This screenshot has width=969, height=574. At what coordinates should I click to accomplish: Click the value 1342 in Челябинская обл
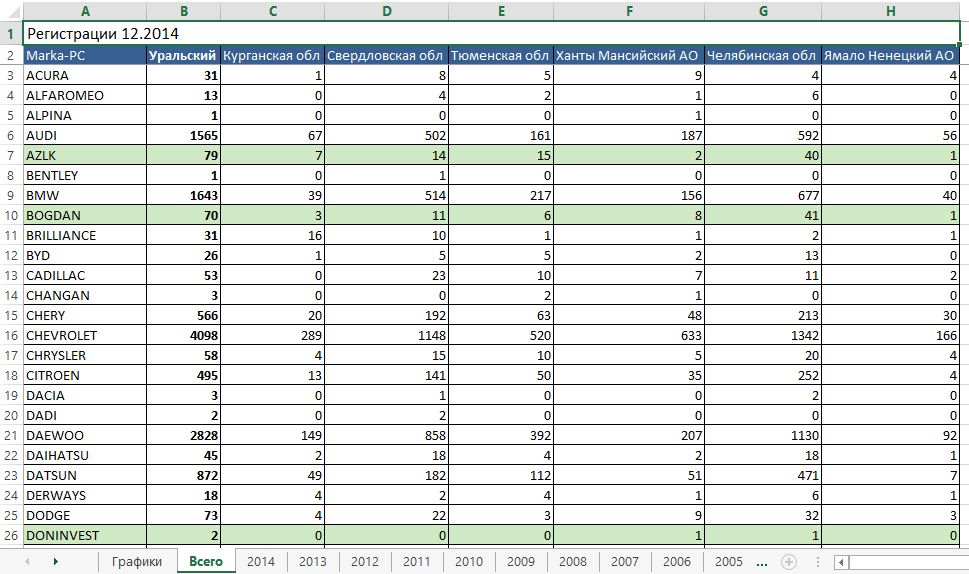pyautogui.click(x=763, y=336)
